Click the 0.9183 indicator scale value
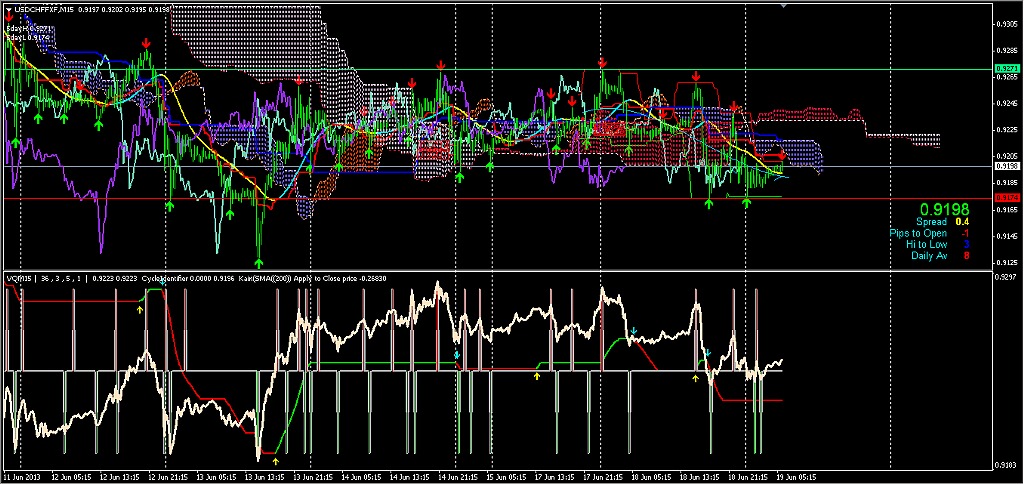Image resolution: width=1024 pixels, height=484 pixels. [1004, 464]
